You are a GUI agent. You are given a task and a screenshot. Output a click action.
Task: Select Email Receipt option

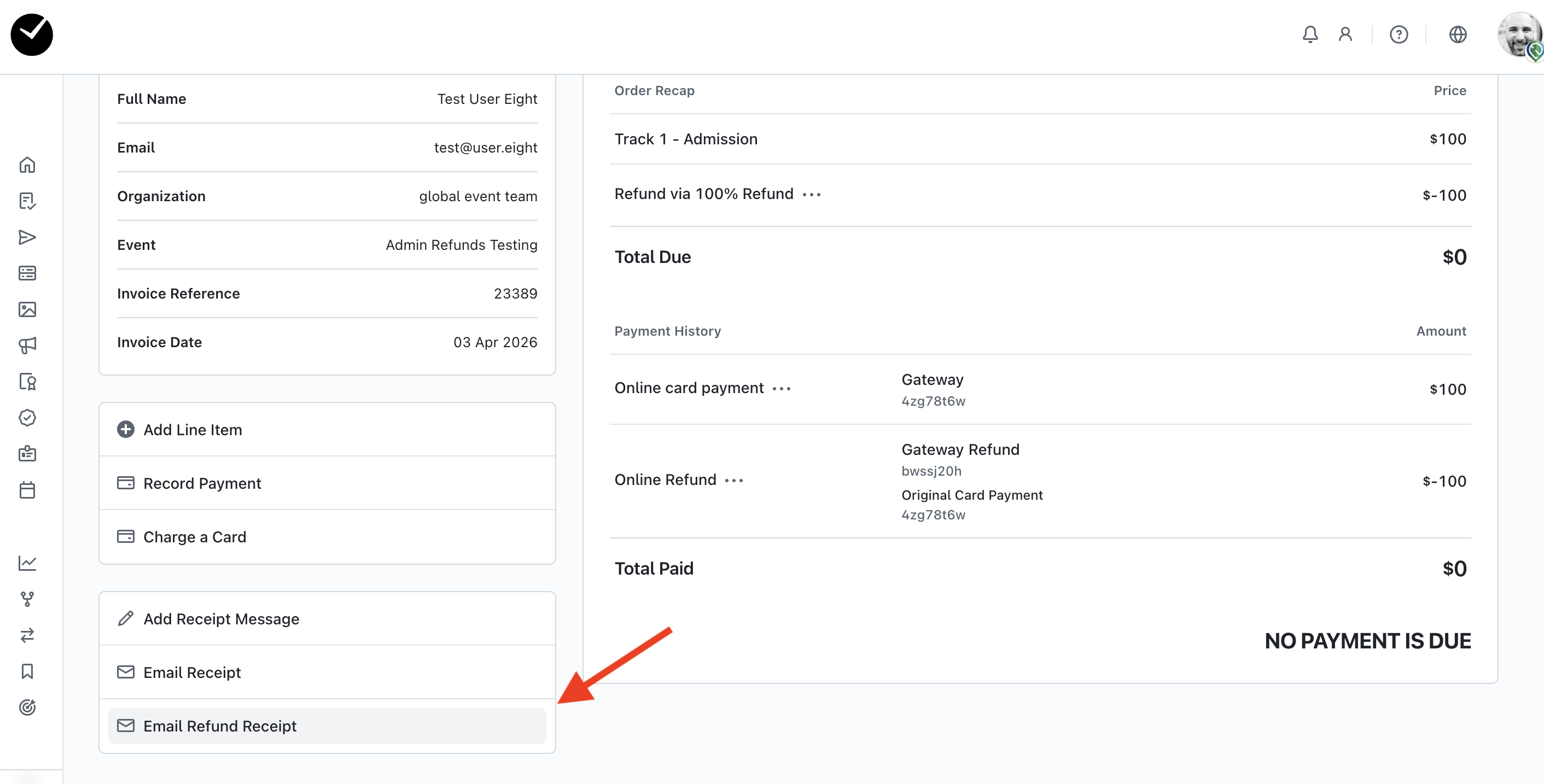192,672
